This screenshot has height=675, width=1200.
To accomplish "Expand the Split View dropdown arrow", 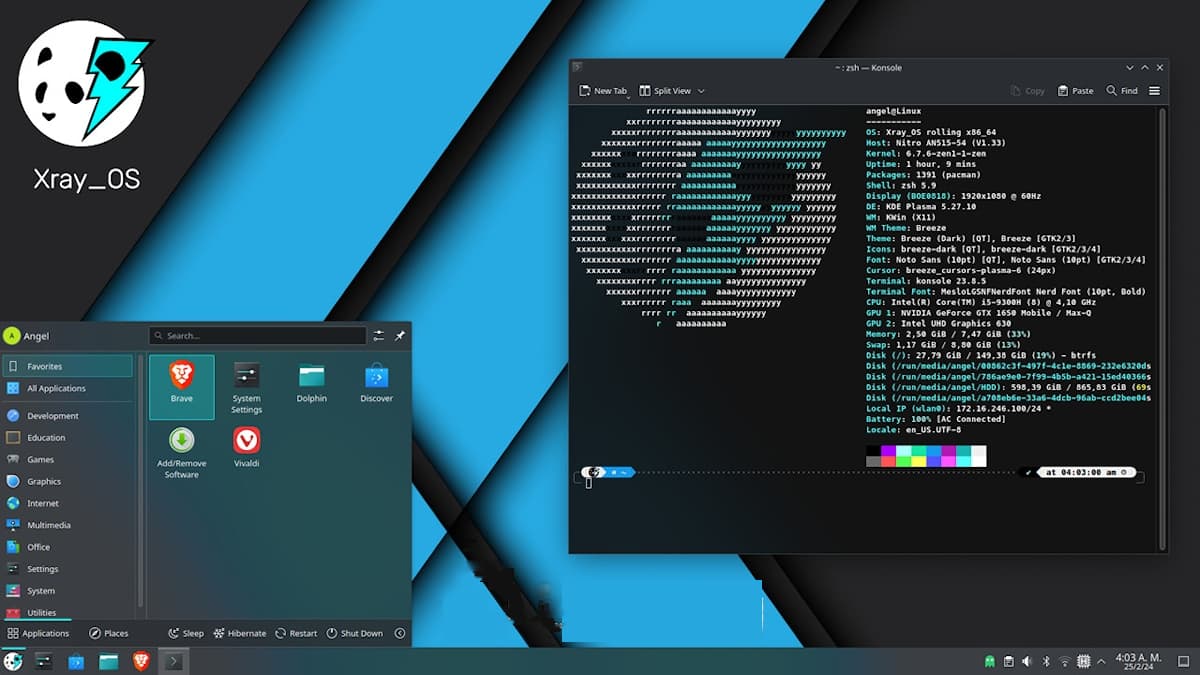I will coord(701,91).
